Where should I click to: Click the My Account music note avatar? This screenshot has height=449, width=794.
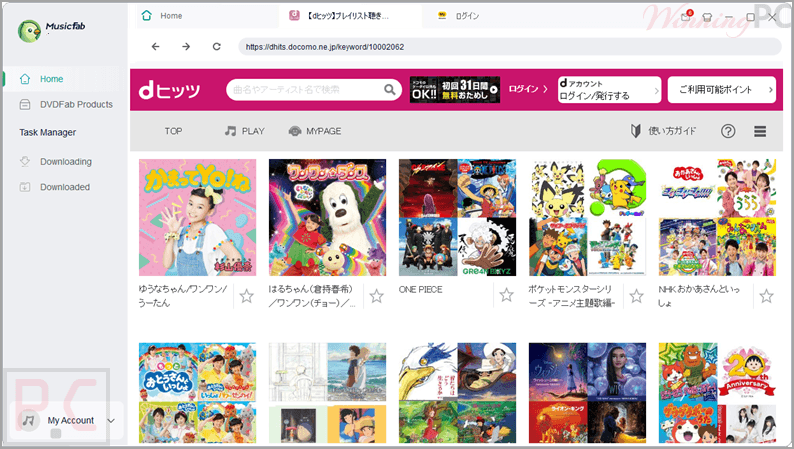pyautogui.click(x=29, y=420)
